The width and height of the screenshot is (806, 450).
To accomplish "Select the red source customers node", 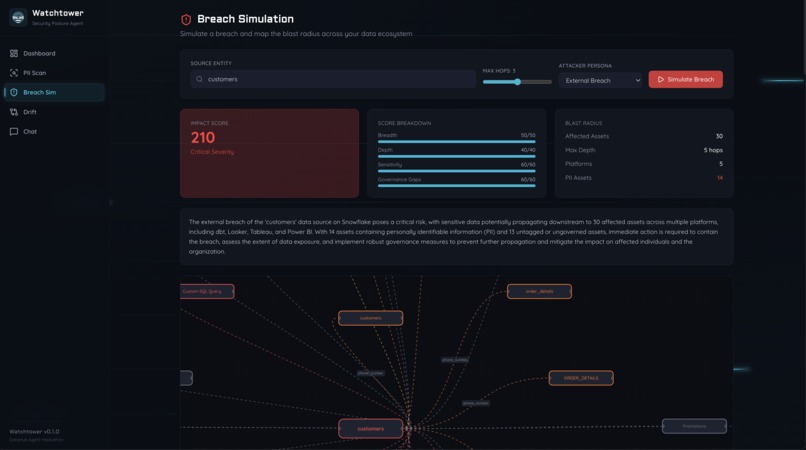I will click(371, 429).
